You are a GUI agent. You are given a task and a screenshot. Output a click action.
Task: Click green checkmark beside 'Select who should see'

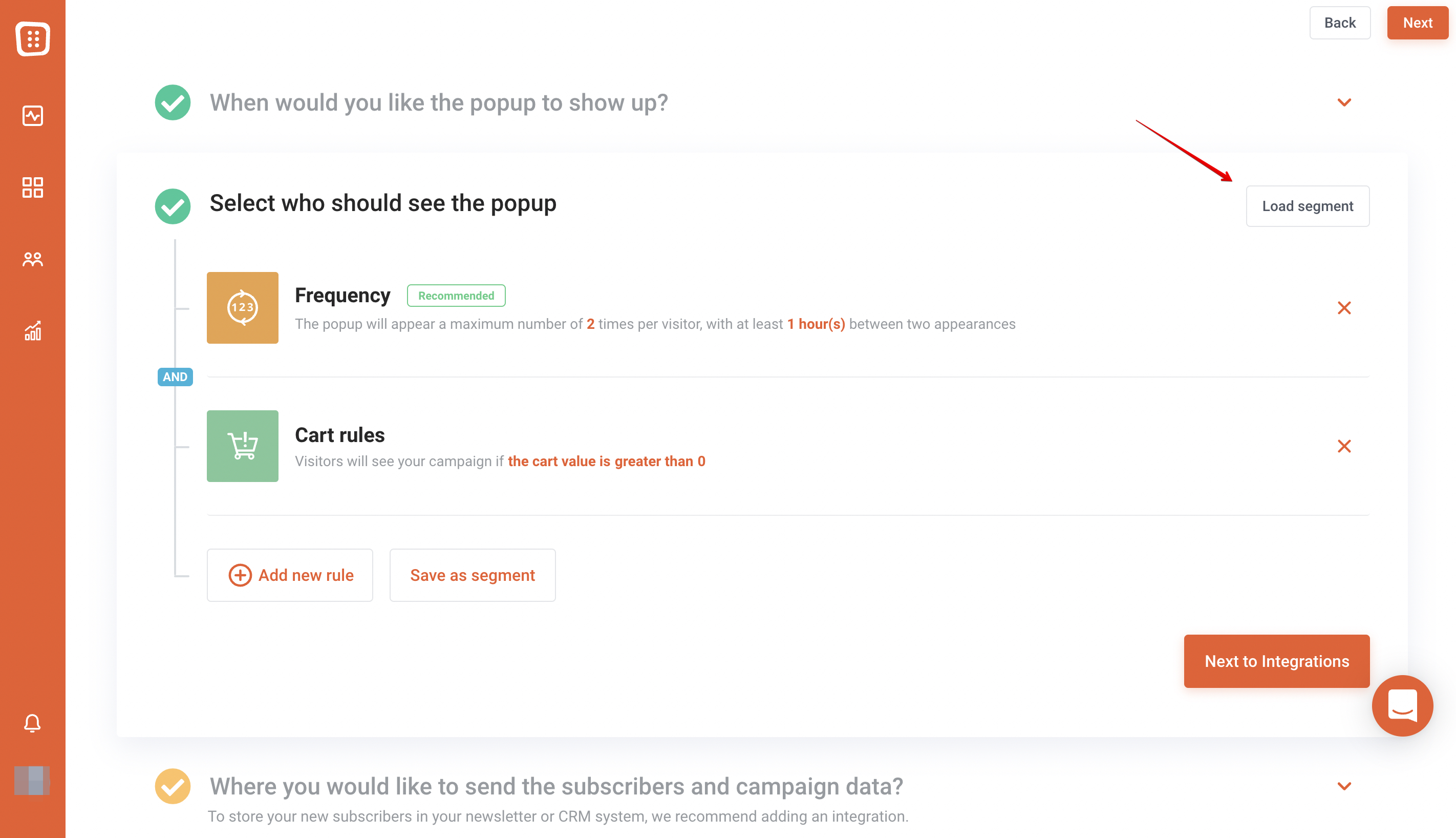(x=173, y=206)
